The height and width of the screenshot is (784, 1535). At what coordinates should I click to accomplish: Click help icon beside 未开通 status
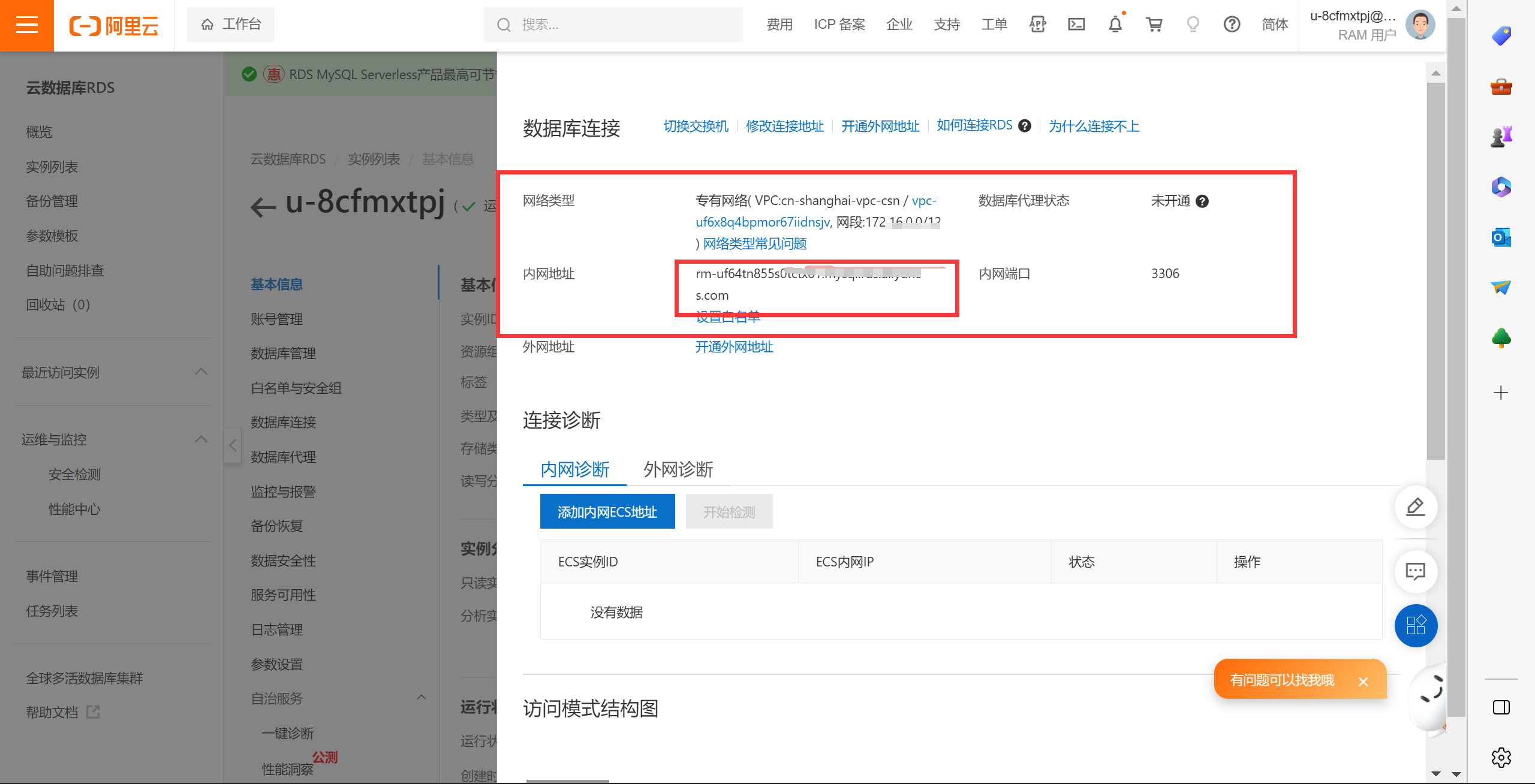point(1202,201)
